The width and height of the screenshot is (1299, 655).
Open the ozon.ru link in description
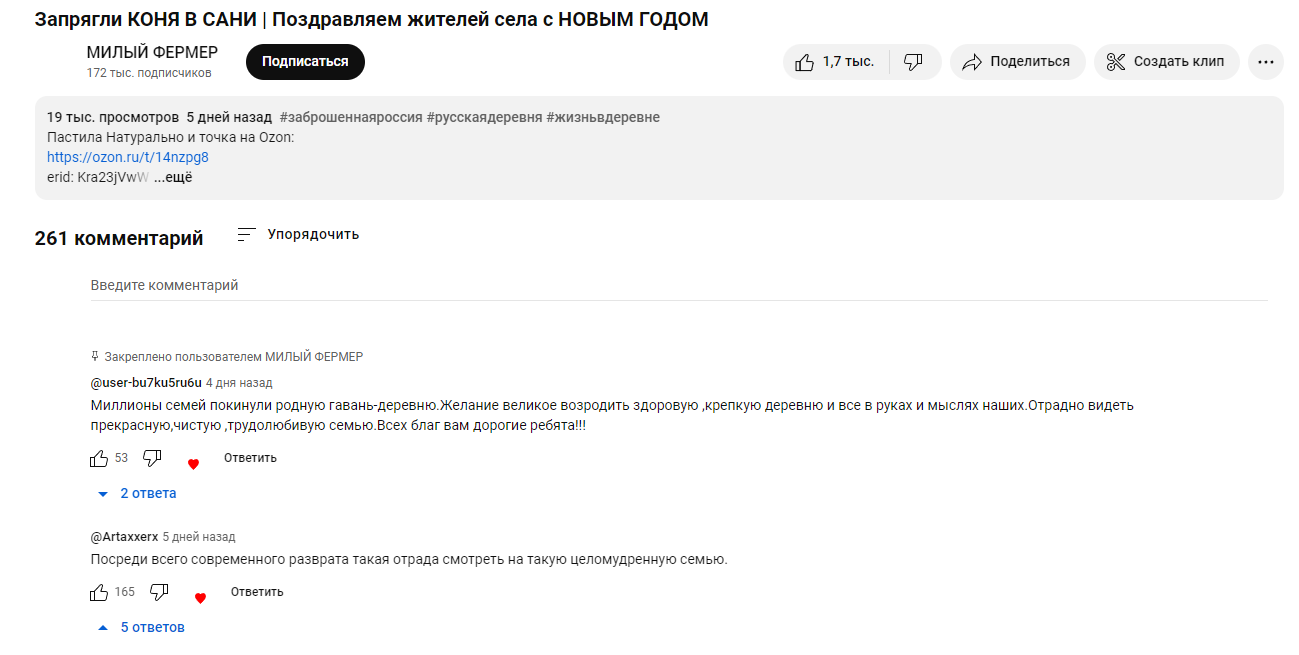point(128,157)
